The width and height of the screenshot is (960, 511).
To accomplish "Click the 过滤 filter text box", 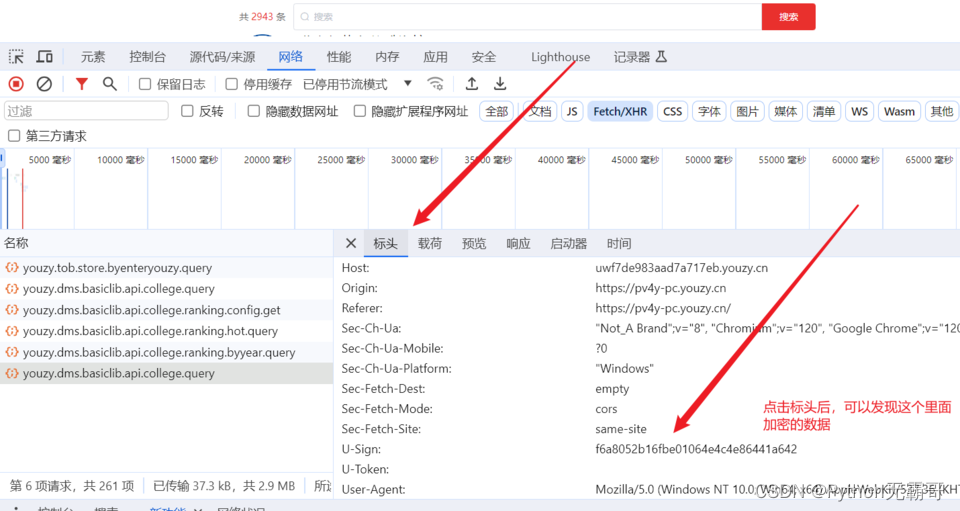I will click(x=86, y=111).
